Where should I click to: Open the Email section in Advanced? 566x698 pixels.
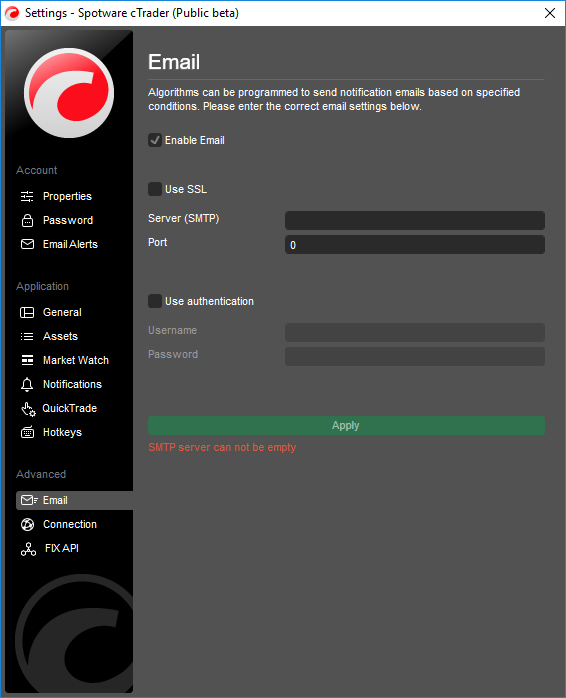(x=74, y=500)
